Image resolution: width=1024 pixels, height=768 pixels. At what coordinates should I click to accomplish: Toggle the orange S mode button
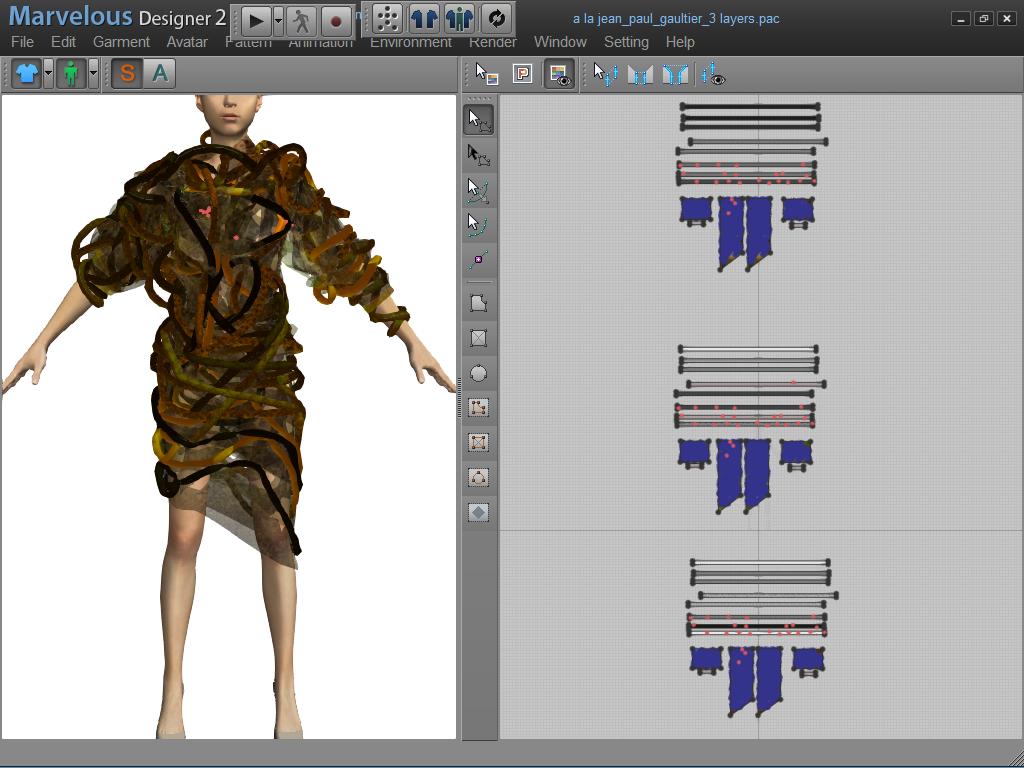point(127,73)
